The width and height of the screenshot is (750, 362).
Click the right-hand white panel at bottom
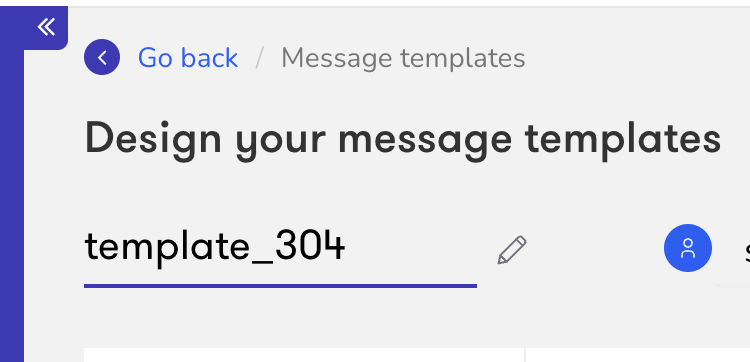(x=638, y=355)
